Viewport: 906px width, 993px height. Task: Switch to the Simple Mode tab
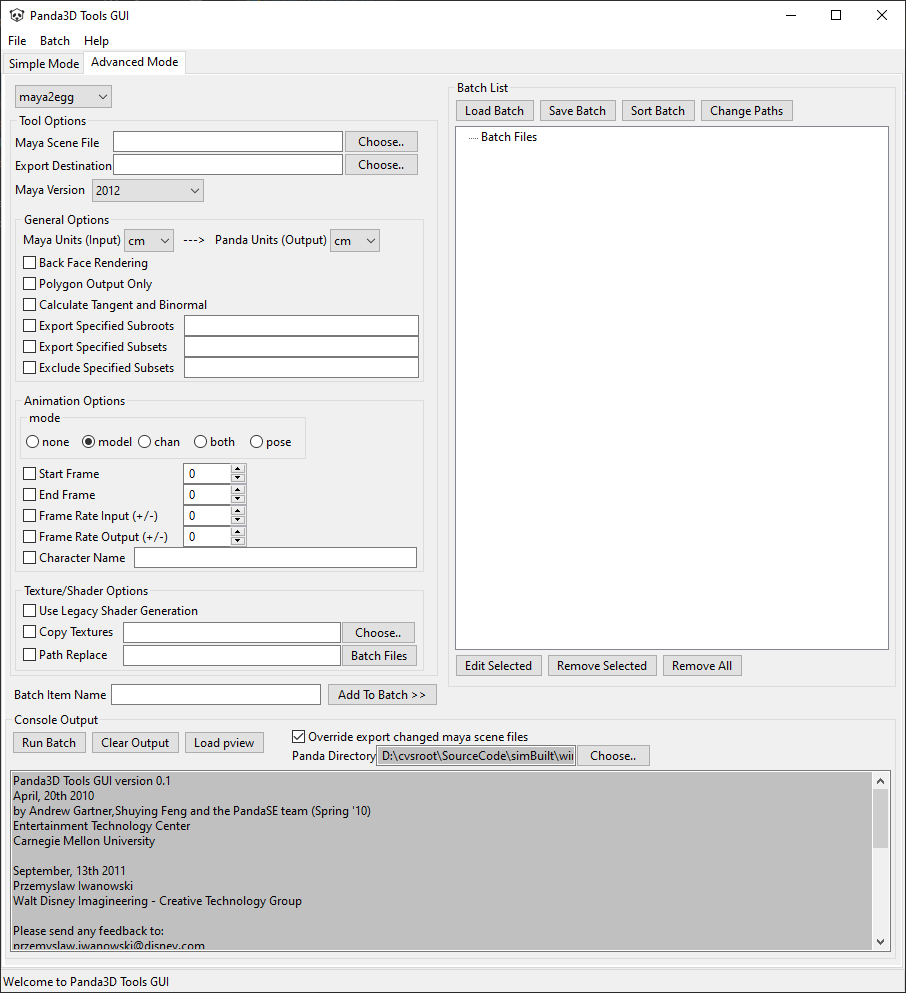(44, 63)
